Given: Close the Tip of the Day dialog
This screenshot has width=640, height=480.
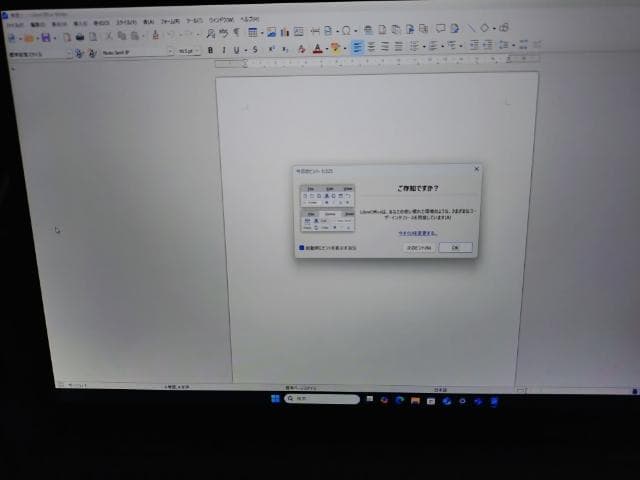Looking at the screenshot, I should 476,169.
